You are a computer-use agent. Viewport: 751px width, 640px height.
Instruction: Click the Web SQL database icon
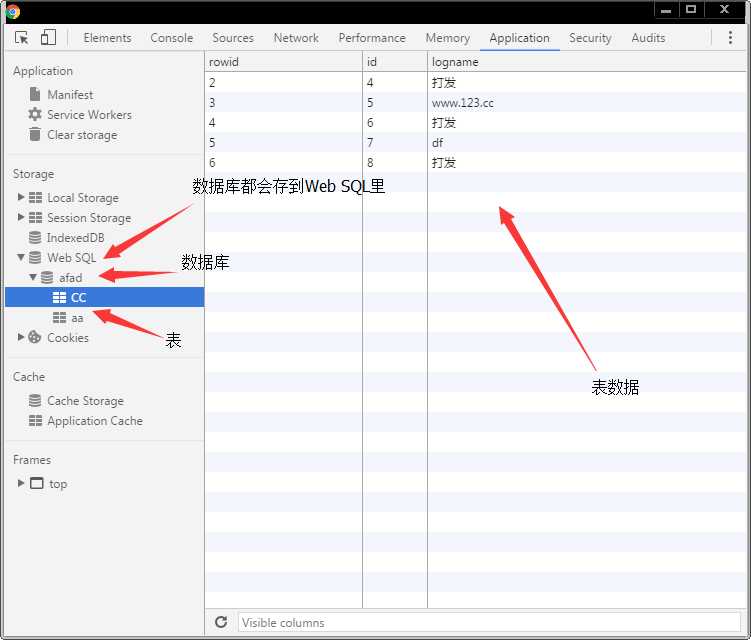click(x=35, y=258)
